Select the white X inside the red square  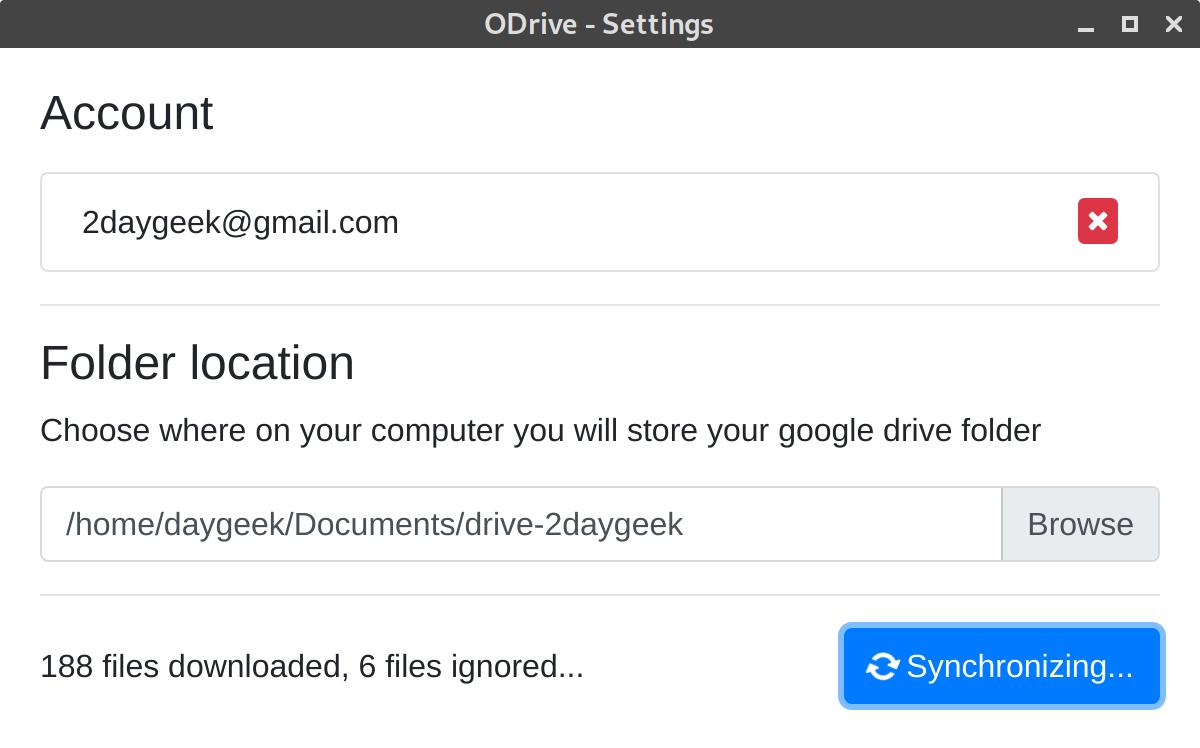click(x=1097, y=221)
